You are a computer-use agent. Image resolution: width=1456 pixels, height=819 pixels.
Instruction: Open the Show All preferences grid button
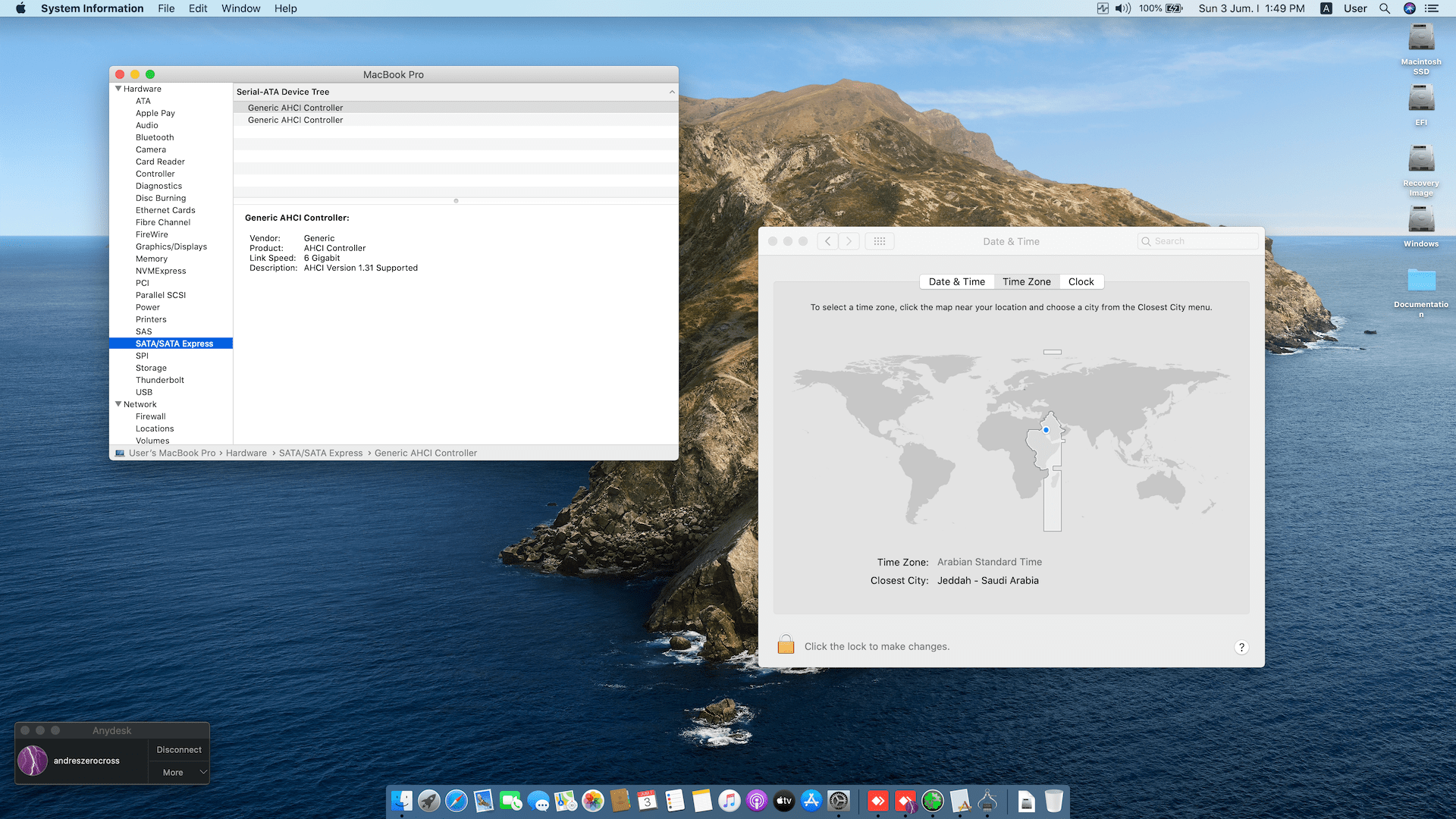coord(879,241)
